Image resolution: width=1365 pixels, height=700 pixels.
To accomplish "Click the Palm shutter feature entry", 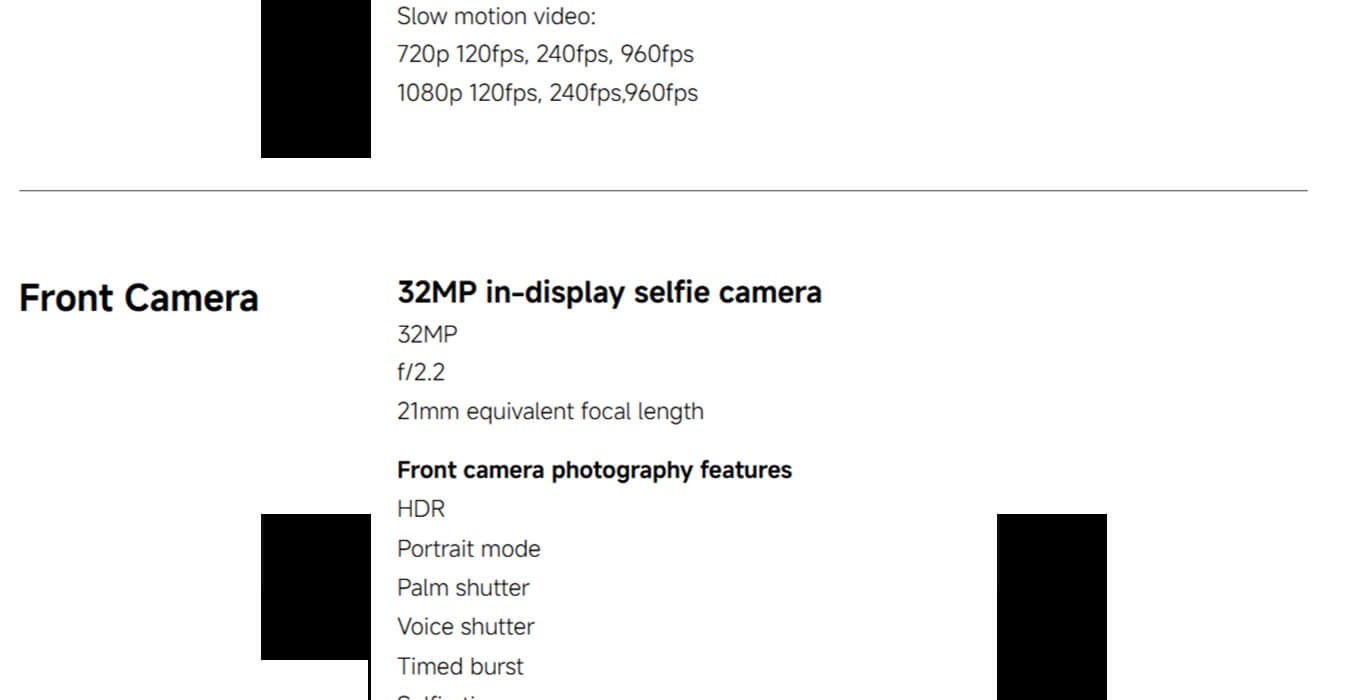I will [x=463, y=588].
